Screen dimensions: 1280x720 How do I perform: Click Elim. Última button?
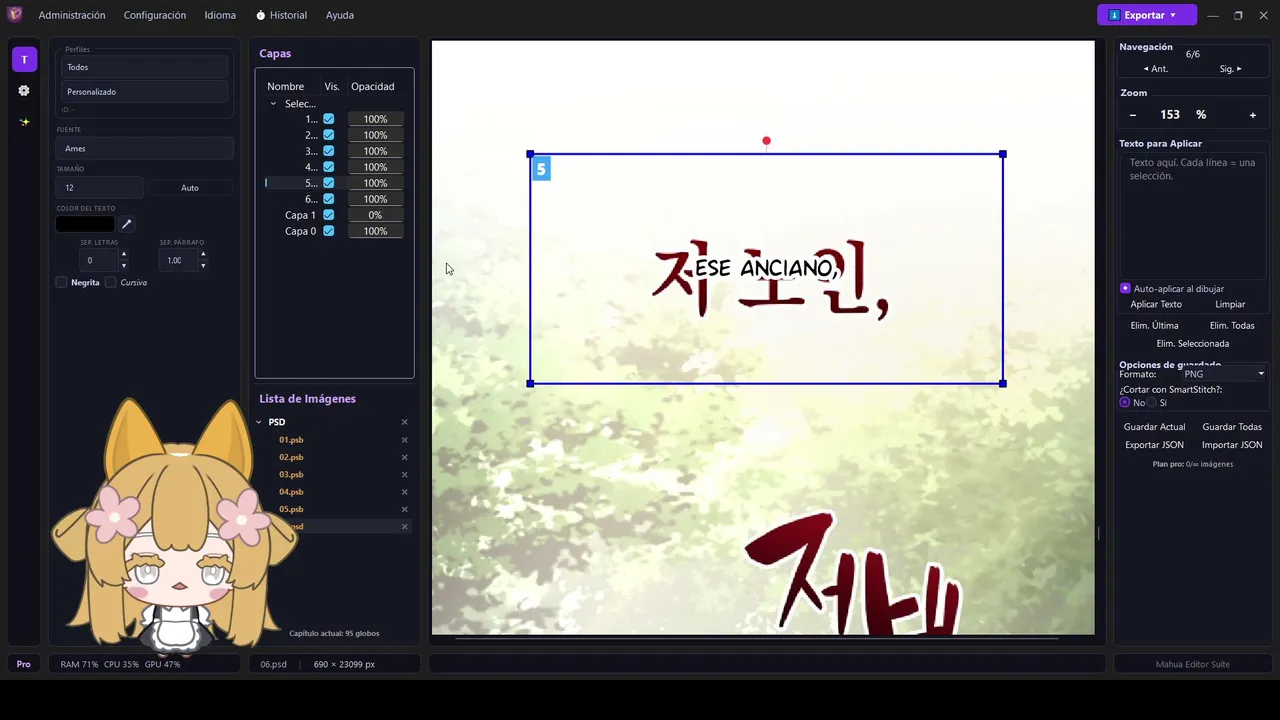point(1154,325)
